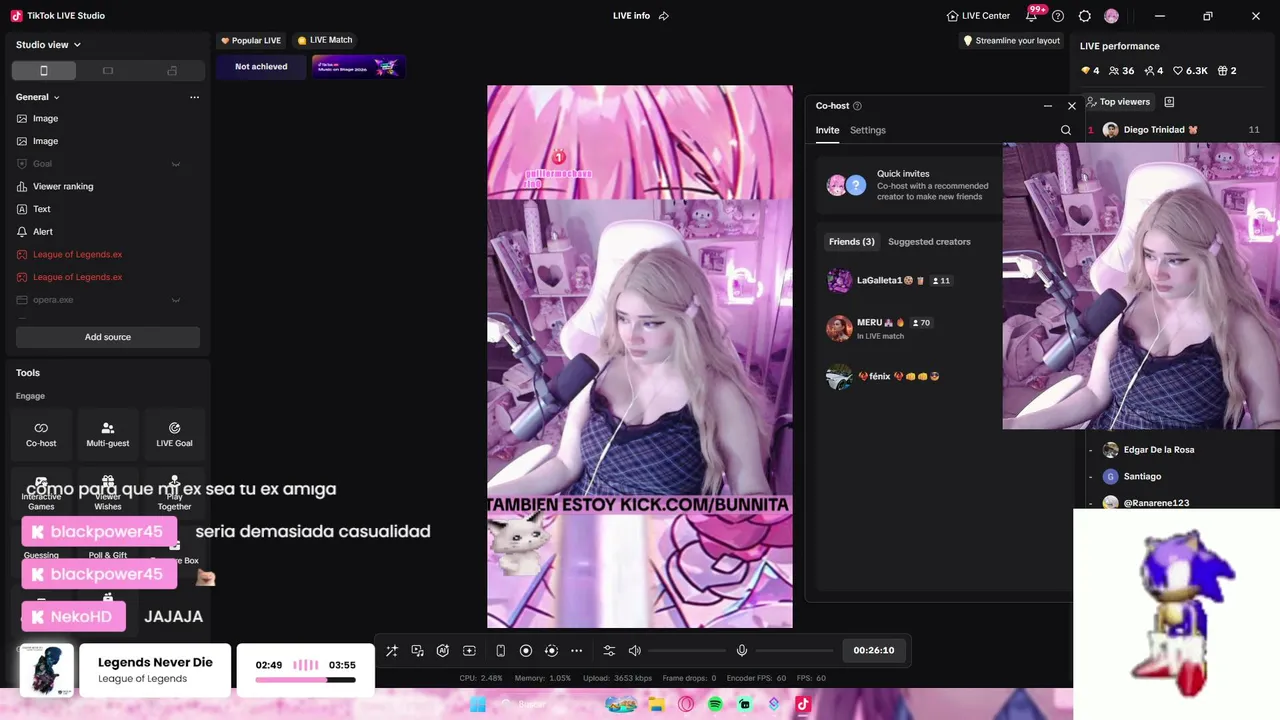
Task: Open the audio mixer settings icon
Action: (609, 651)
